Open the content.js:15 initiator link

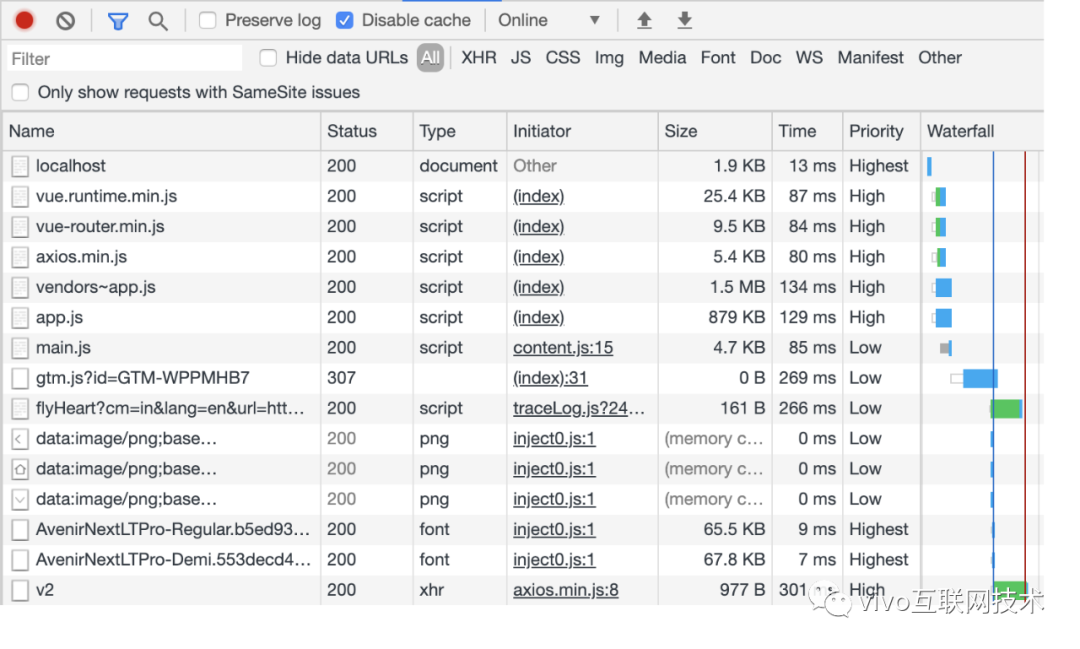tap(563, 348)
